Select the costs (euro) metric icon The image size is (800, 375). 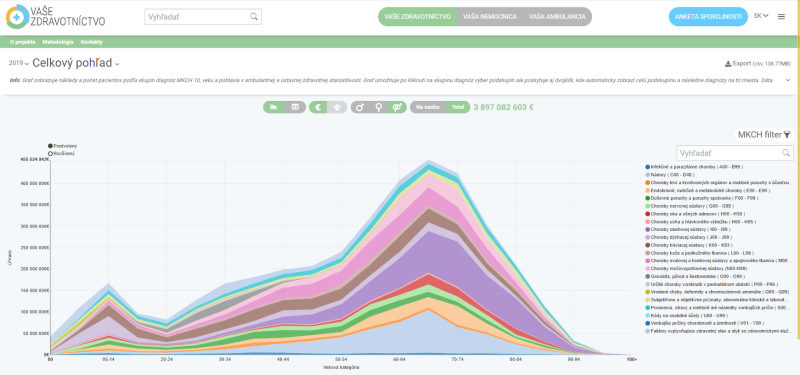318,107
